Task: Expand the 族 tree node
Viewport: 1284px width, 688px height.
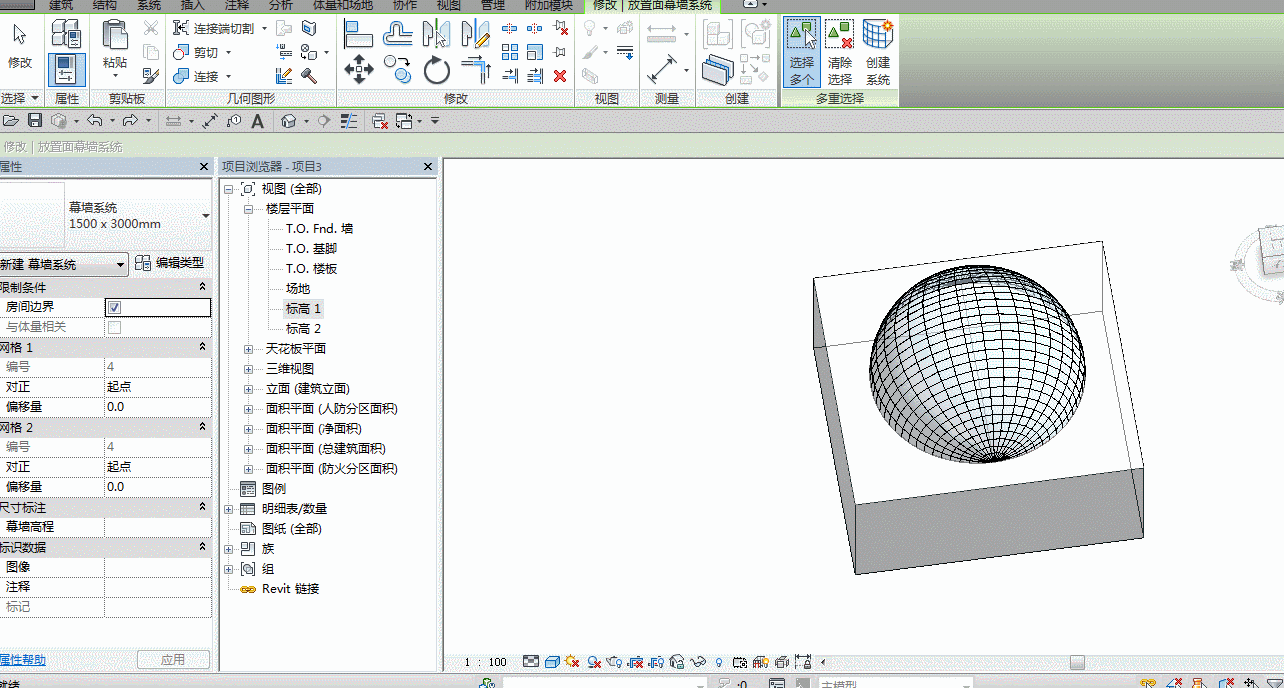Action: pos(229,549)
